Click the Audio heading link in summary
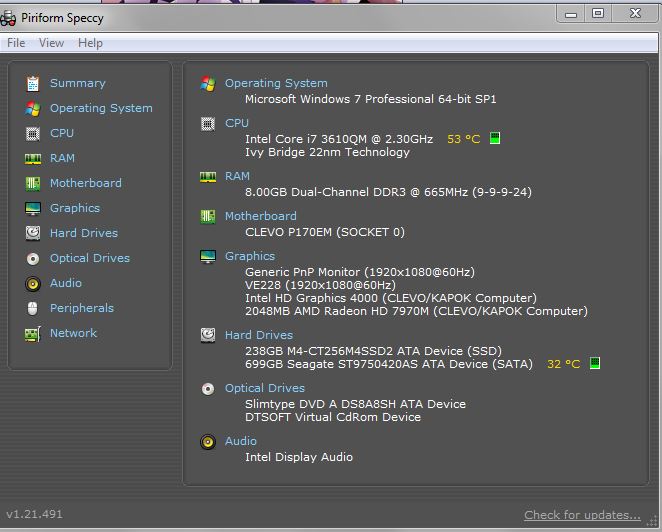Image resolution: width=662 pixels, height=532 pixels. click(x=241, y=441)
